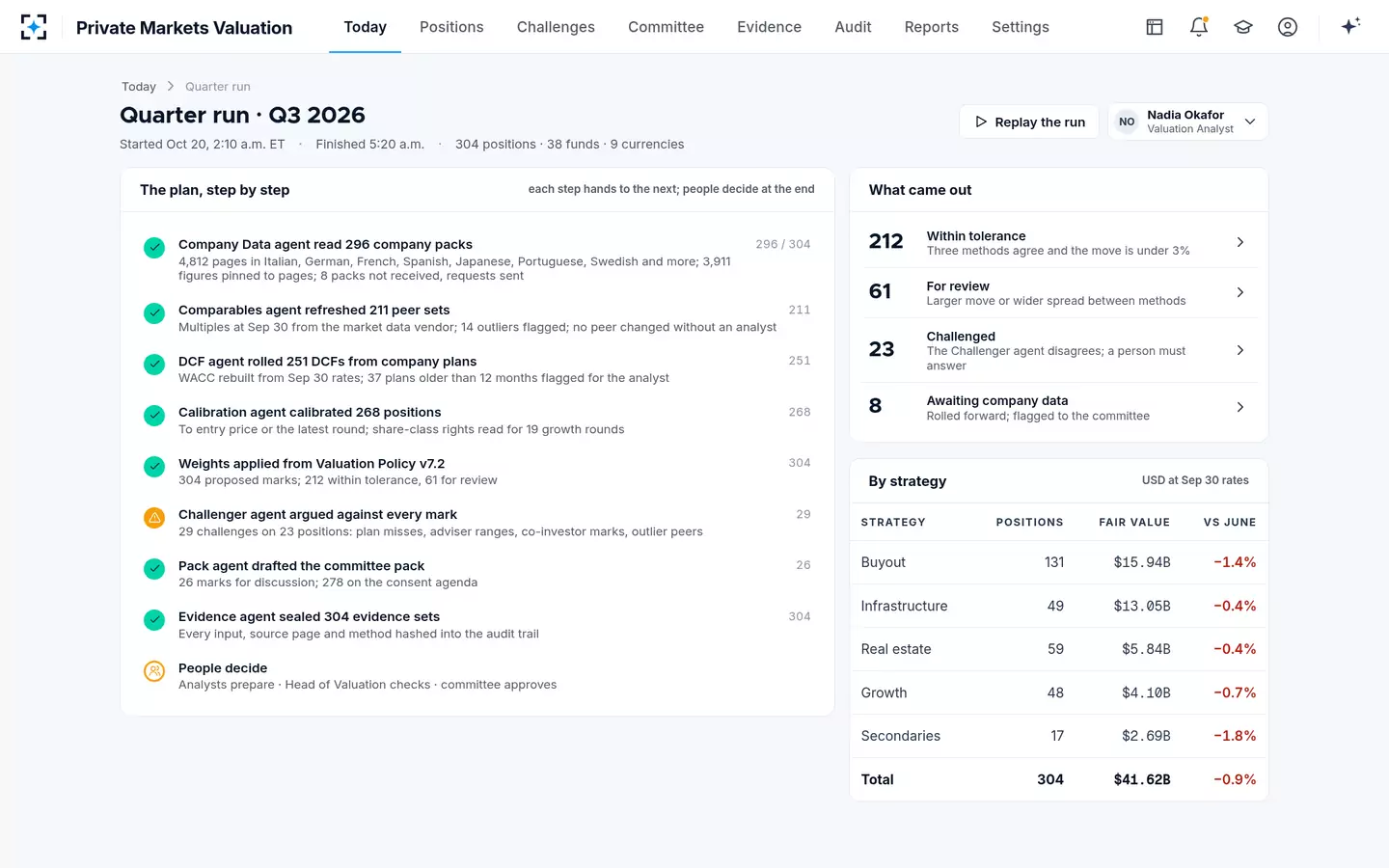Click the Quarter run breadcrumb

[x=218, y=87]
